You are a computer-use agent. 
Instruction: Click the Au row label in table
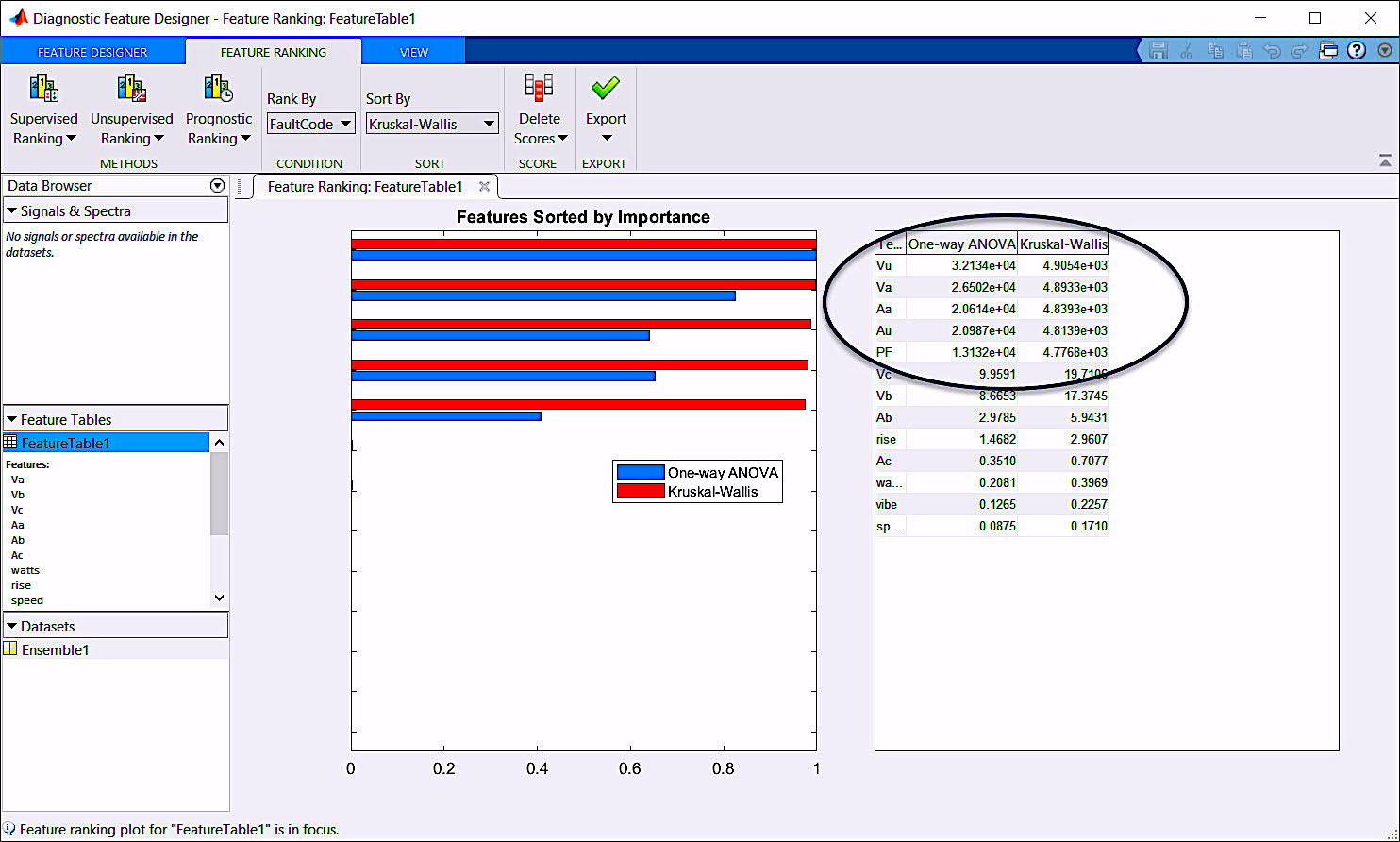[x=884, y=330]
